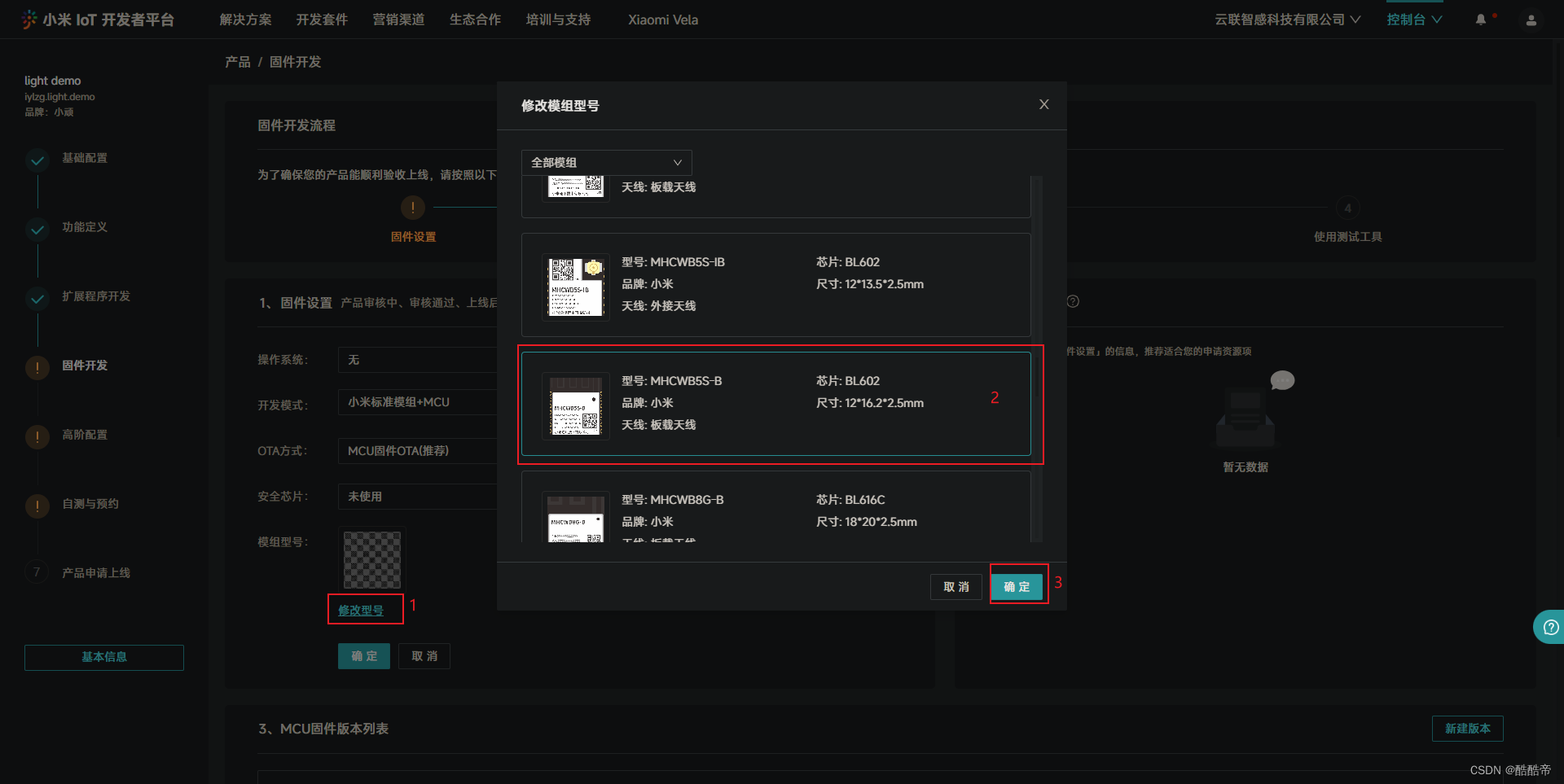Image resolution: width=1564 pixels, height=784 pixels.
Task: Open the 安全芯片 select field
Action: pos(417,497)
